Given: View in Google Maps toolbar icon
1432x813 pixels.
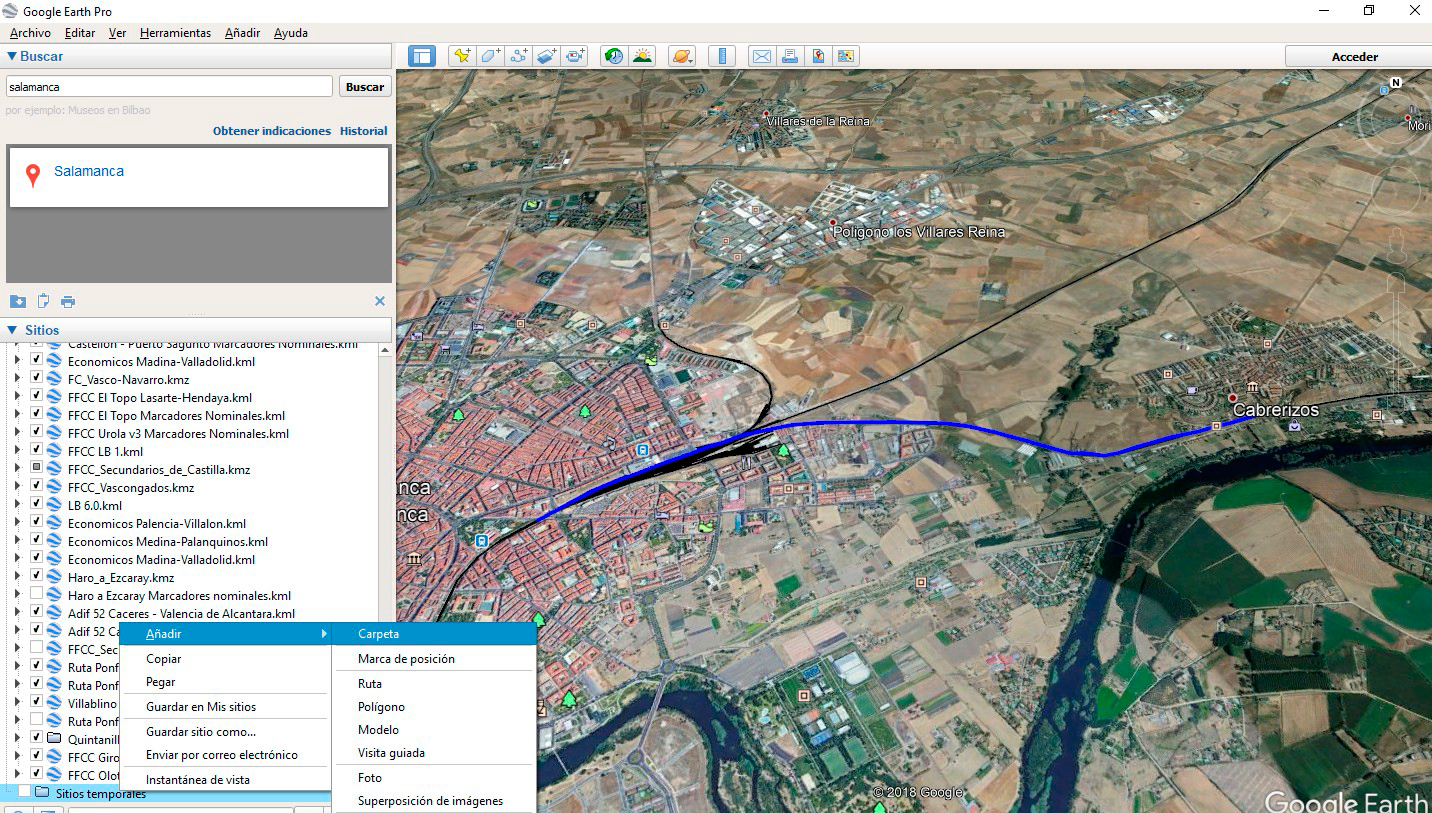Looking at the screenshot, I should [x=846, y=56].
